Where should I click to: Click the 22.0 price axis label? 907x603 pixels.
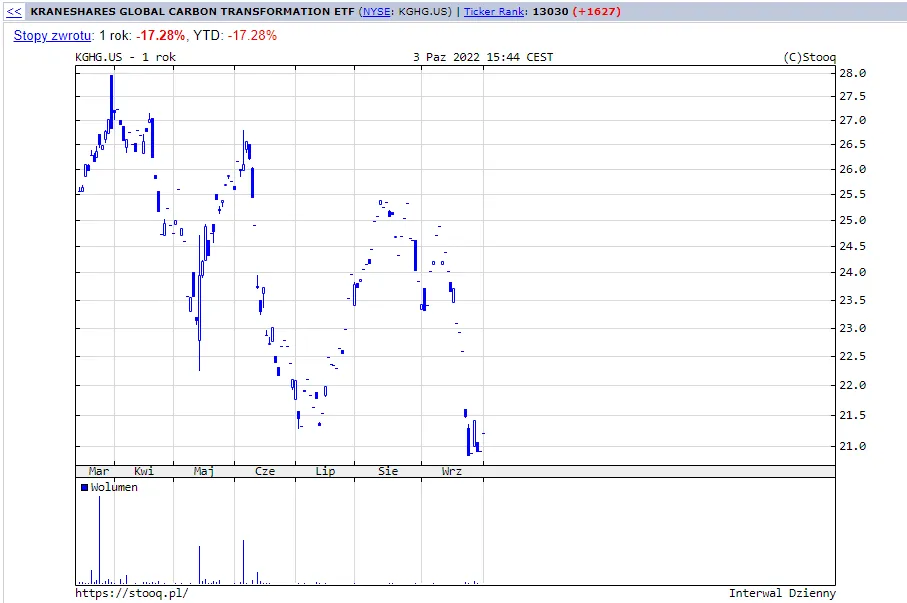(x=853, y=385)
